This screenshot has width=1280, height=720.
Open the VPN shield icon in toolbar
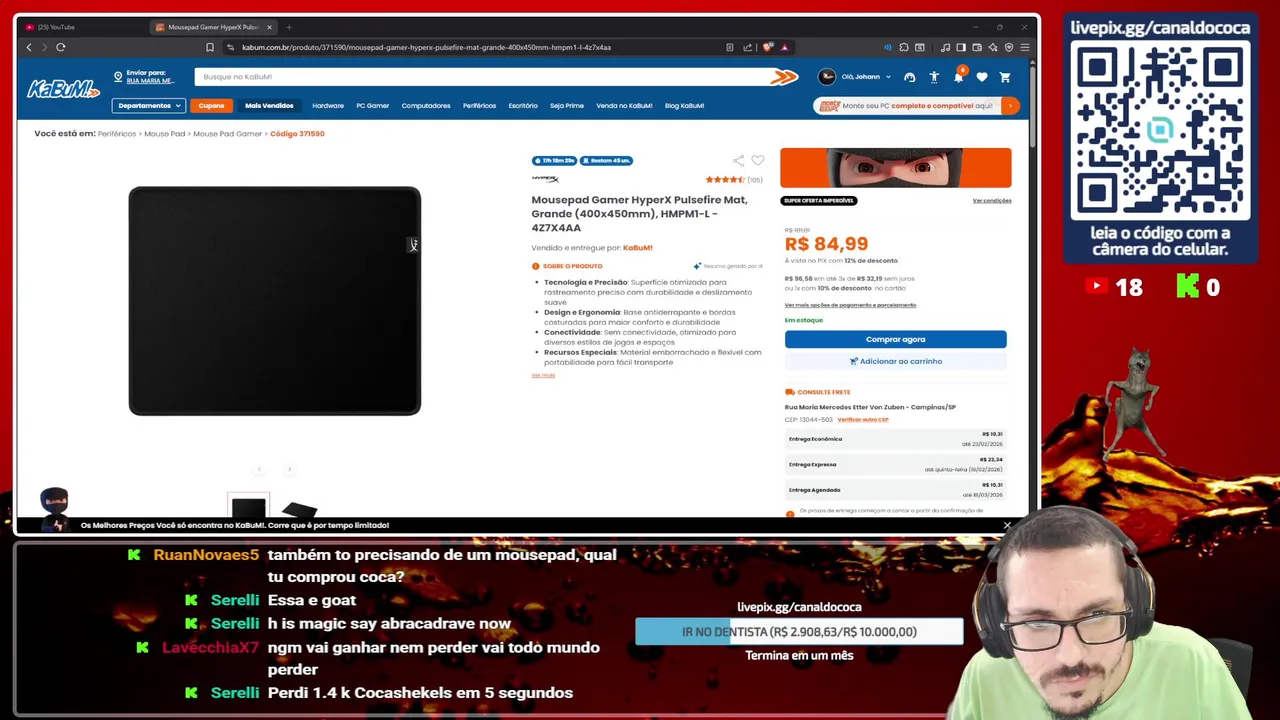coord(1009,47)
